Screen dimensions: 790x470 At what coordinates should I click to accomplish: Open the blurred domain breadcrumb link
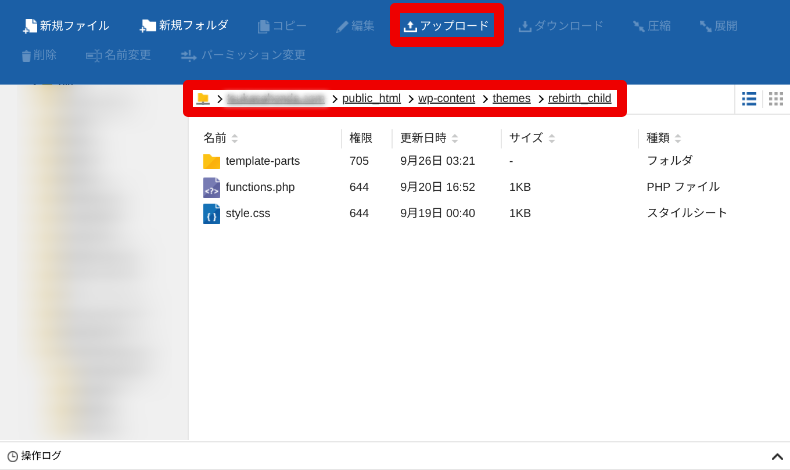(x=276, y=98)
